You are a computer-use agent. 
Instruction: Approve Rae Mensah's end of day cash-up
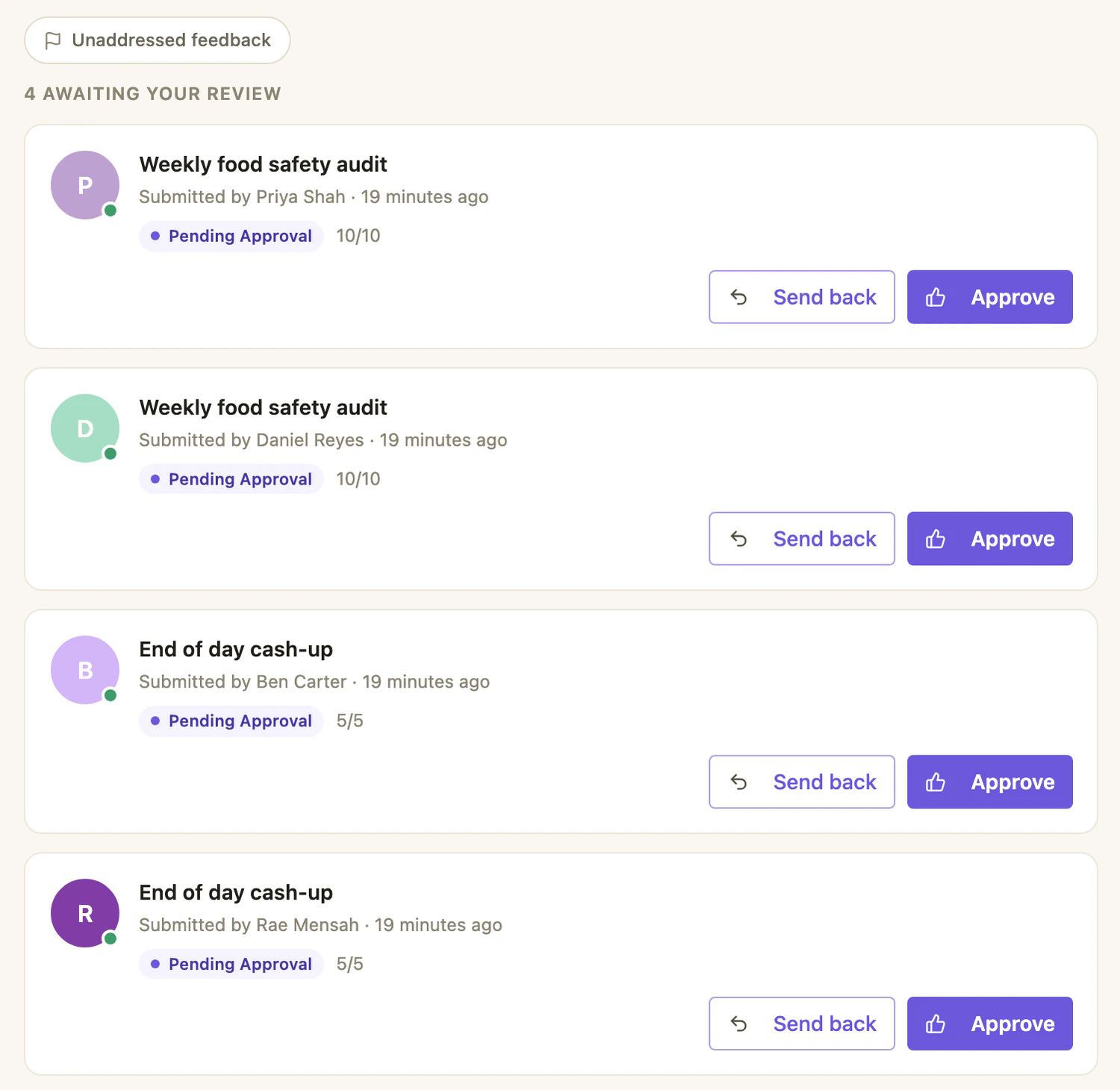tap(990, 1024)
